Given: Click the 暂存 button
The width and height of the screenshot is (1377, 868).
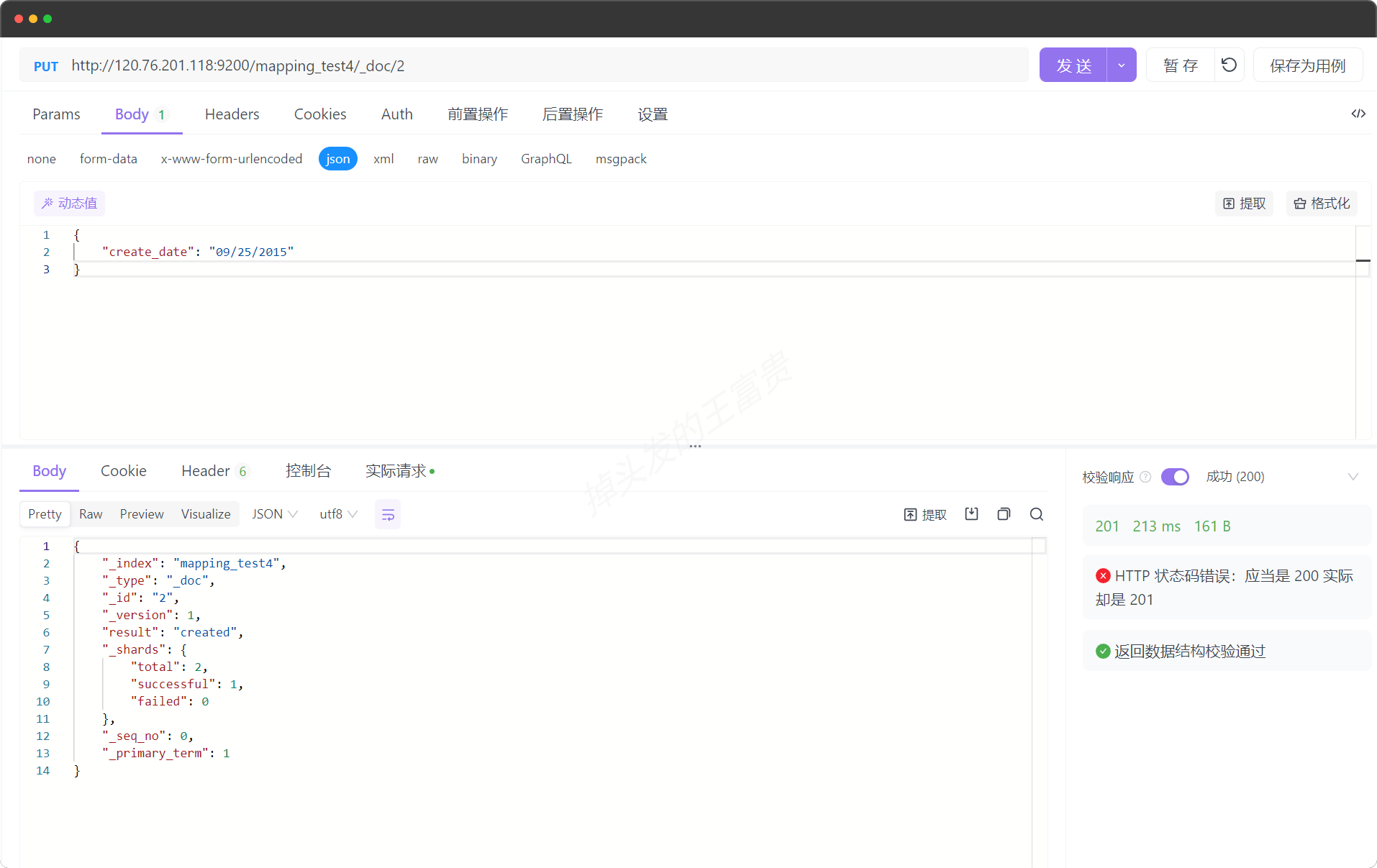Looking at the screenshot, I should [1181, 65].
